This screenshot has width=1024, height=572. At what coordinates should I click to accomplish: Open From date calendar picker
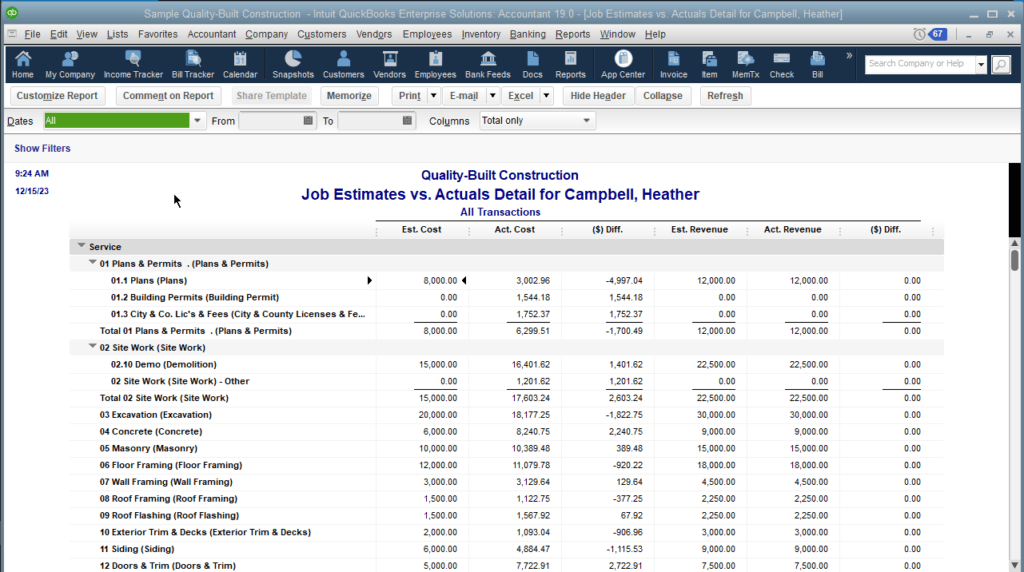308,121
